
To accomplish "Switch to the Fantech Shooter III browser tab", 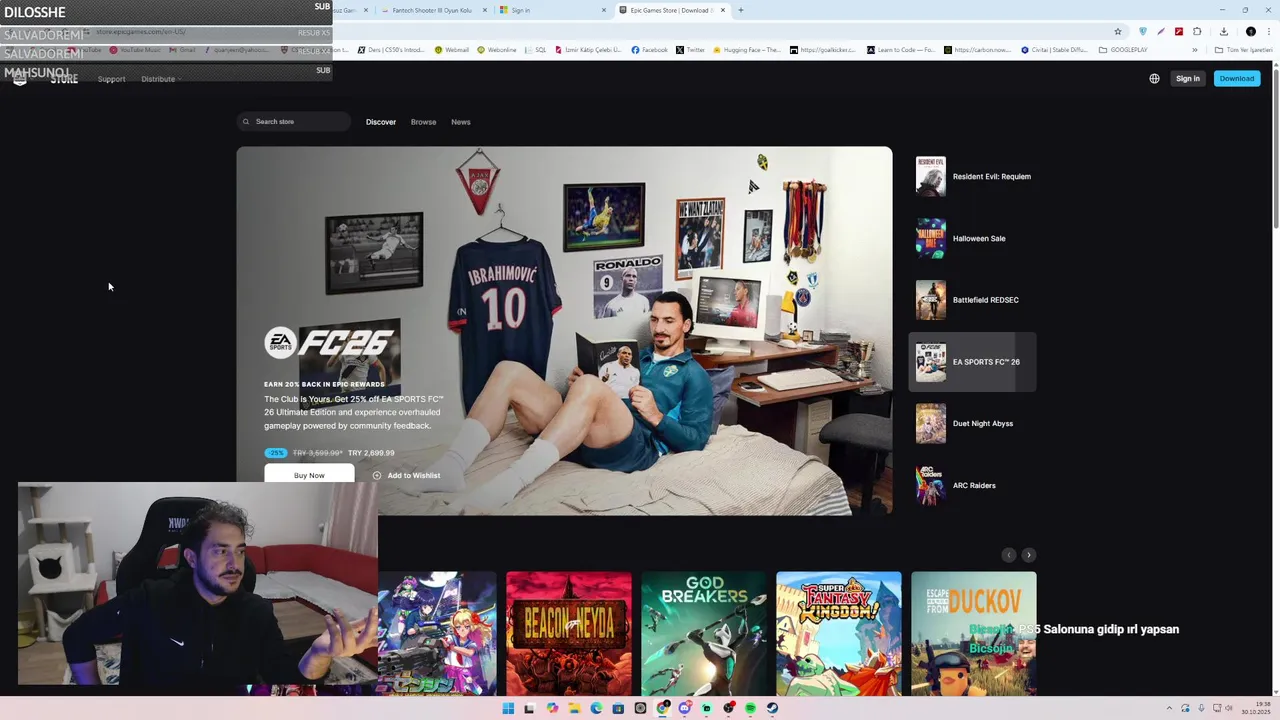I will (x=432, y=10).
